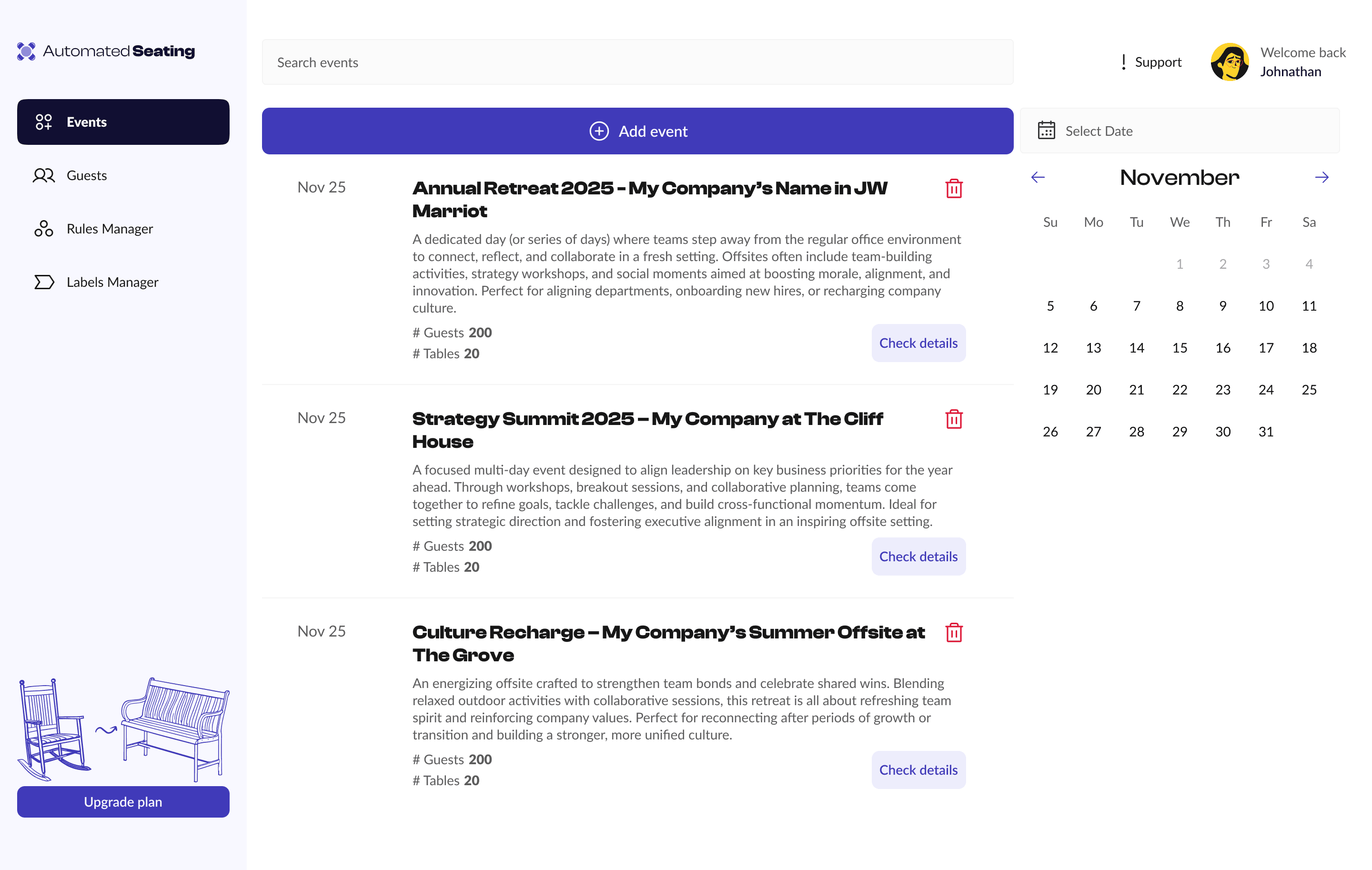Click the Automated Seating logo
1372x870 pixels.
click(106, 51)
